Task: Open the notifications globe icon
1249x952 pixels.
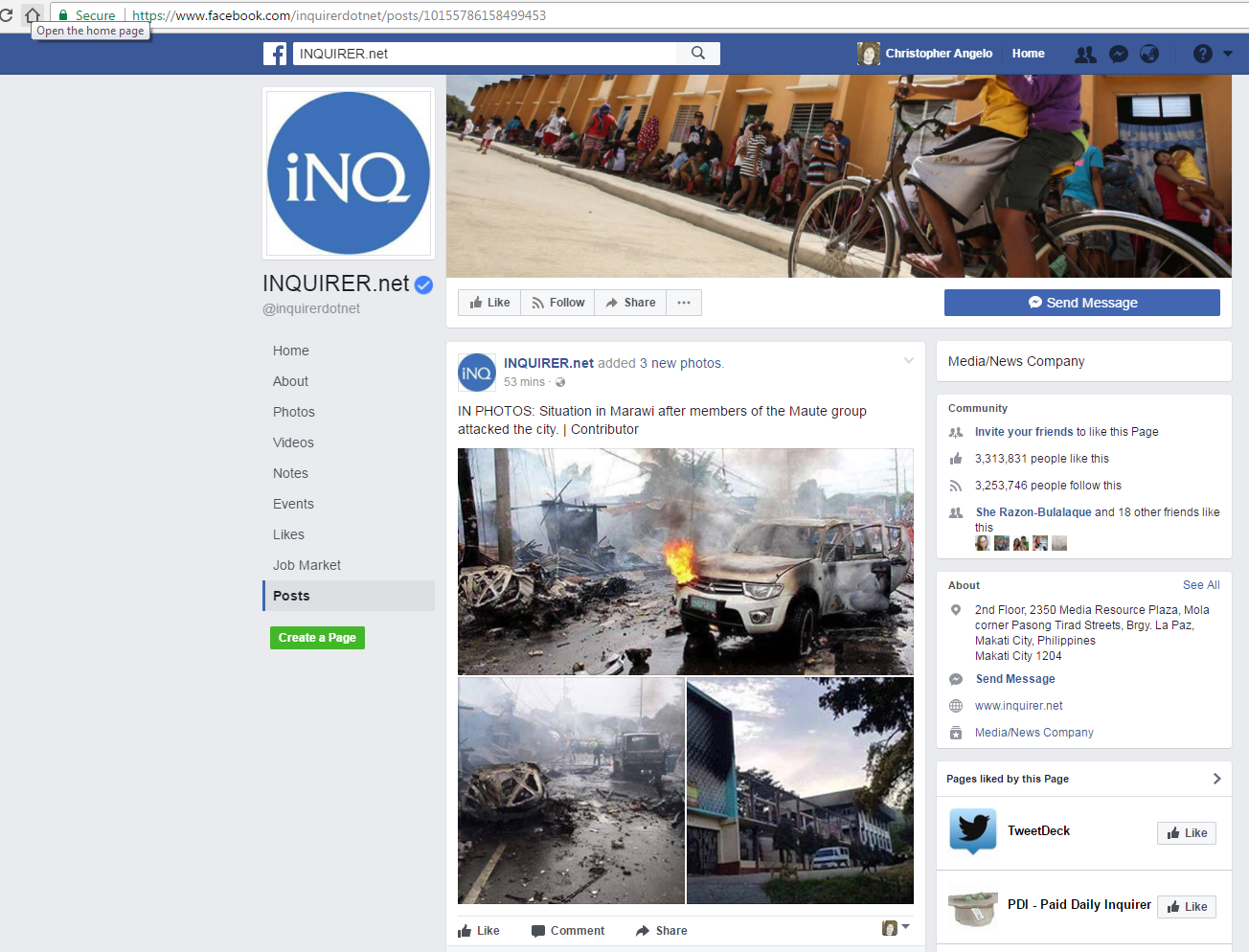Action: [x=1149, y=54]
